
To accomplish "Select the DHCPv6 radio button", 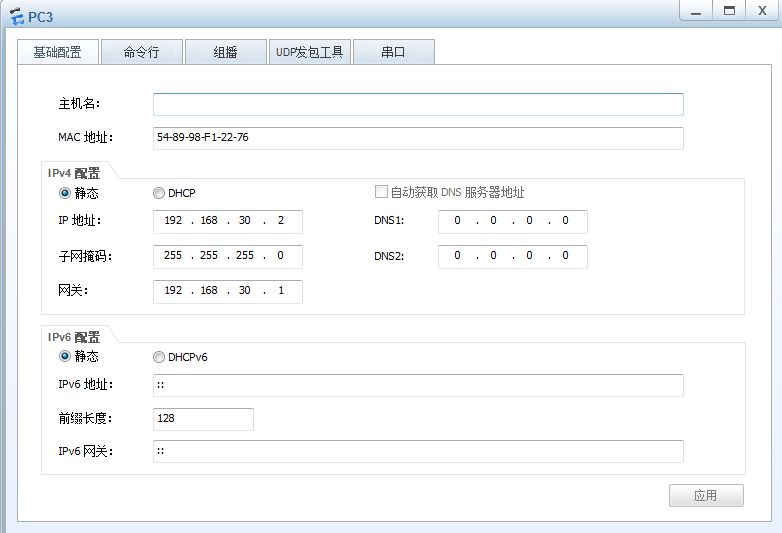I will 159,357.
